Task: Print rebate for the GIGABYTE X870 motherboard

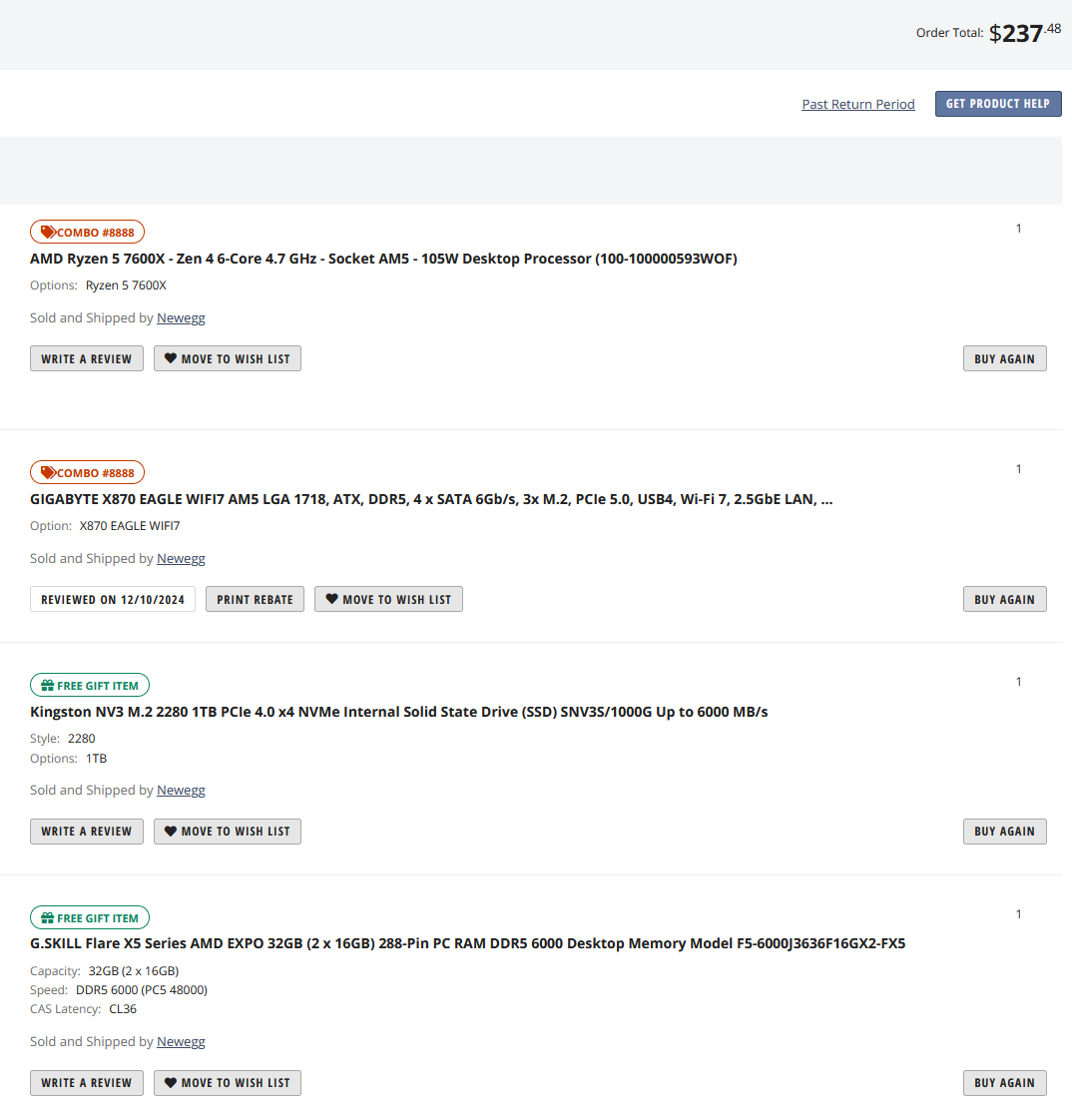Action: tap(255, 599)
